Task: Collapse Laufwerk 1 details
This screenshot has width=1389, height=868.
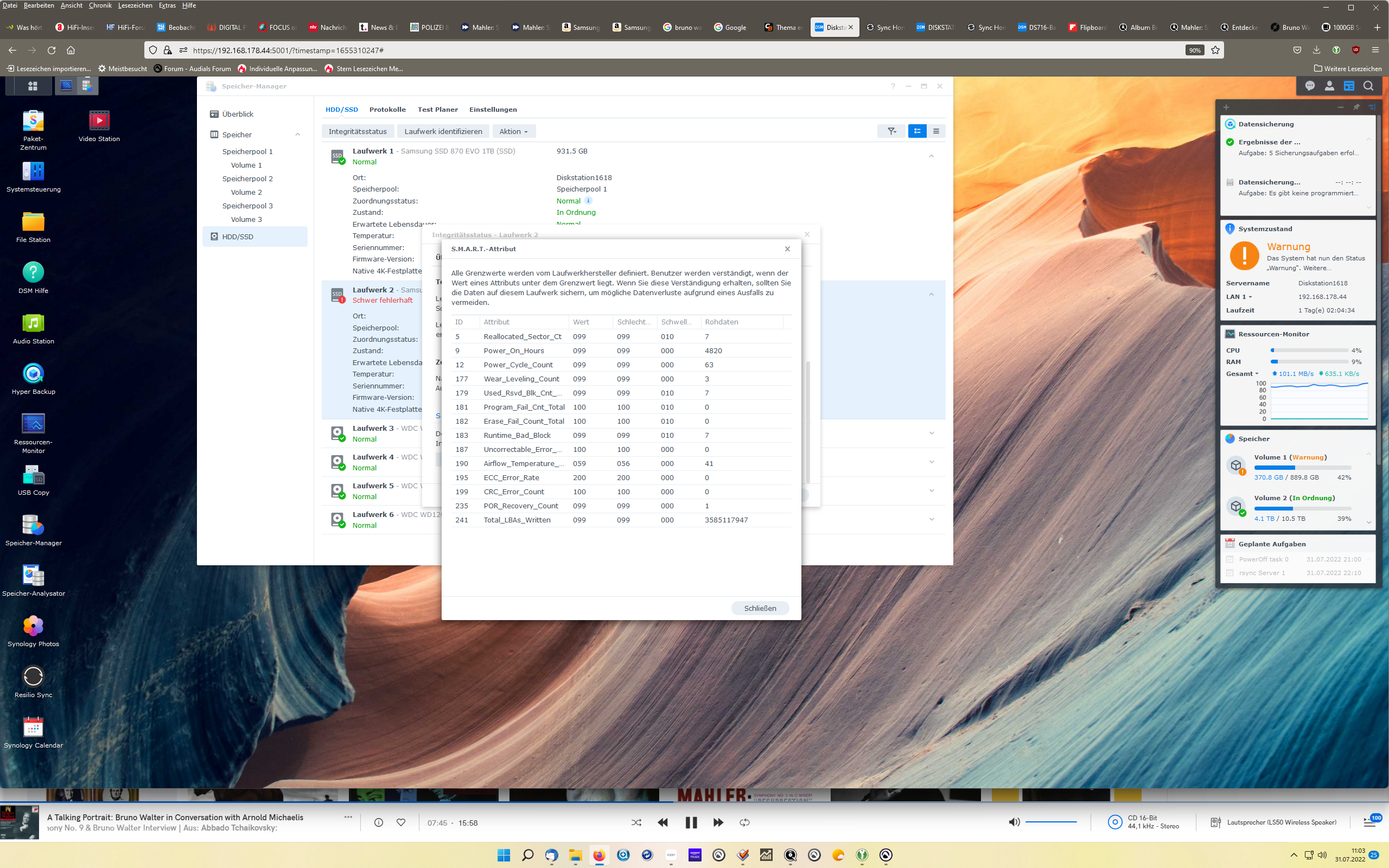Action: point(932,156)
